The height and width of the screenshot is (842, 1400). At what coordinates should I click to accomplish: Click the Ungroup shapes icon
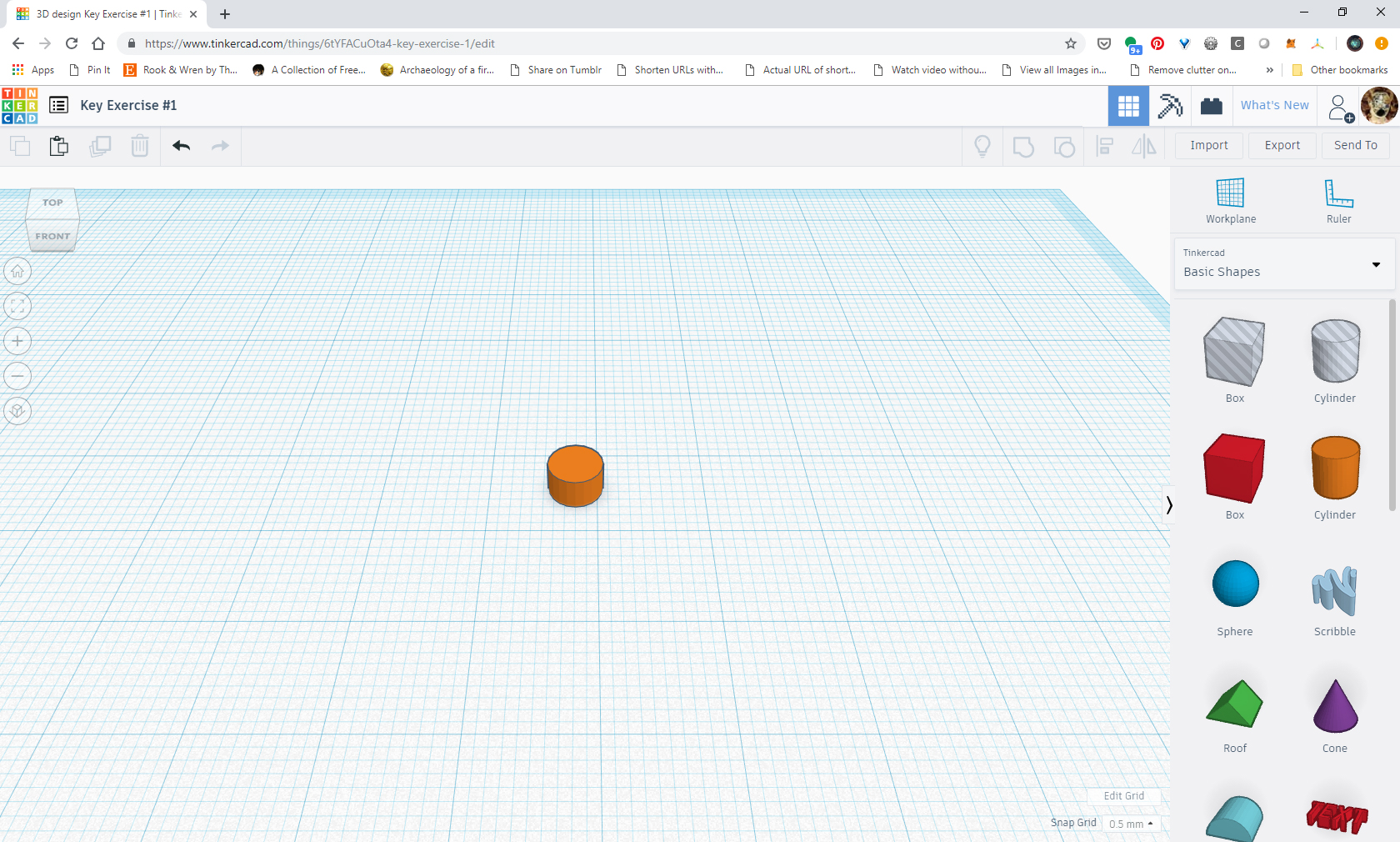(x=1064, y=147)
